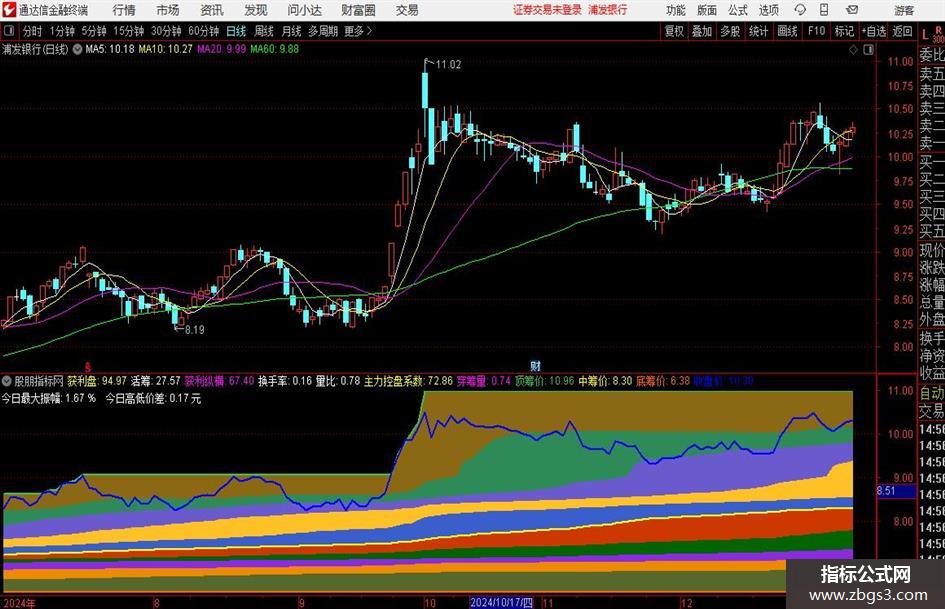Viewport: 945px width, 609px height.
Task: Click the 今日高低价差: 0.17 元 text
Action: click(153, 399)
